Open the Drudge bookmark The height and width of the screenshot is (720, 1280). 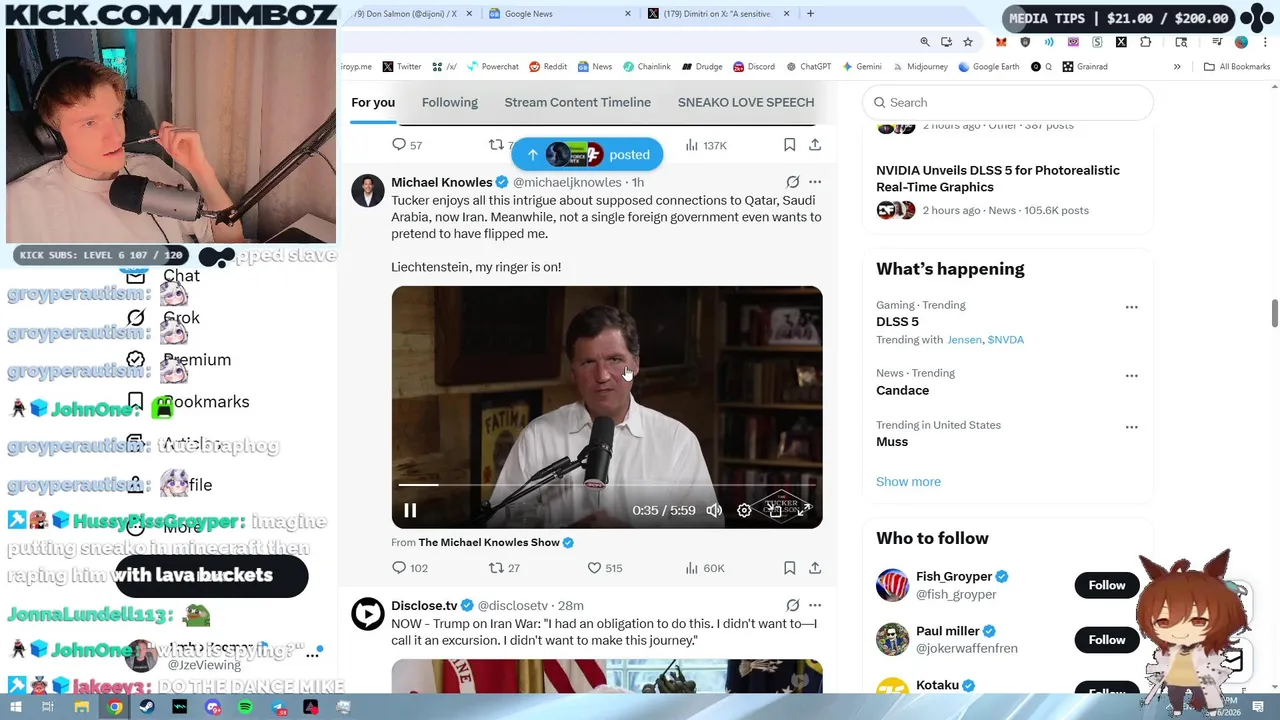click(702, 67)
